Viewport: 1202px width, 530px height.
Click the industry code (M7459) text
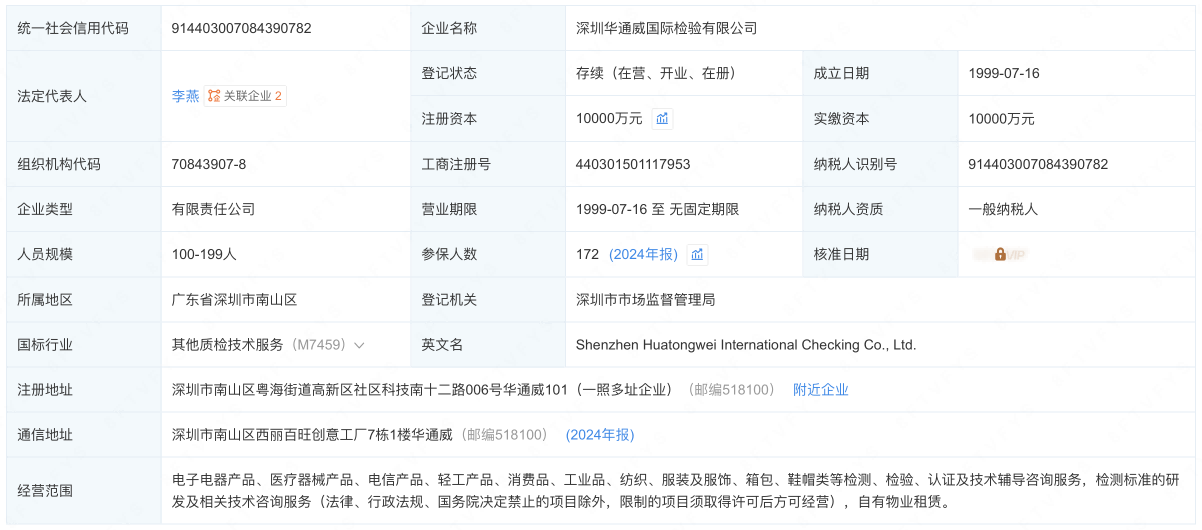[x=318, y=345]
